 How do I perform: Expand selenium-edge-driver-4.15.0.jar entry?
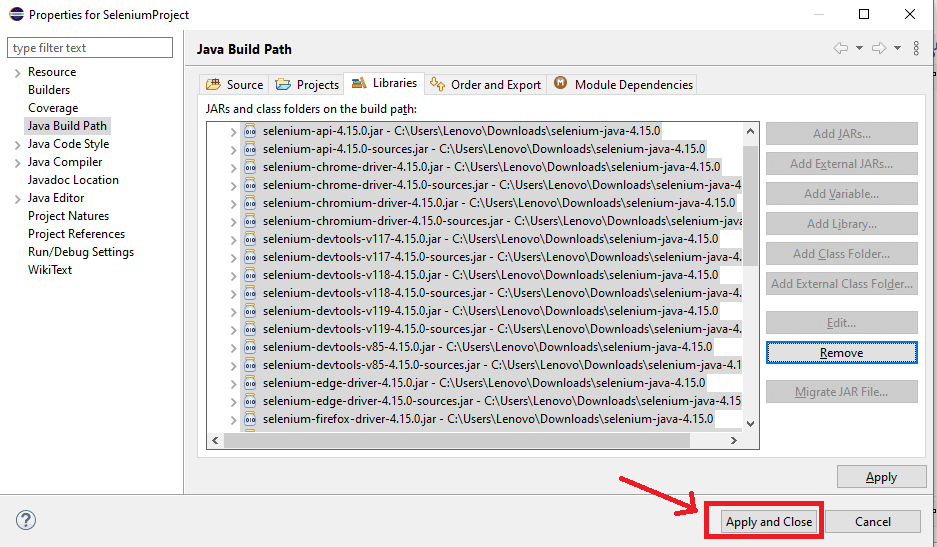tap(234, 384)
